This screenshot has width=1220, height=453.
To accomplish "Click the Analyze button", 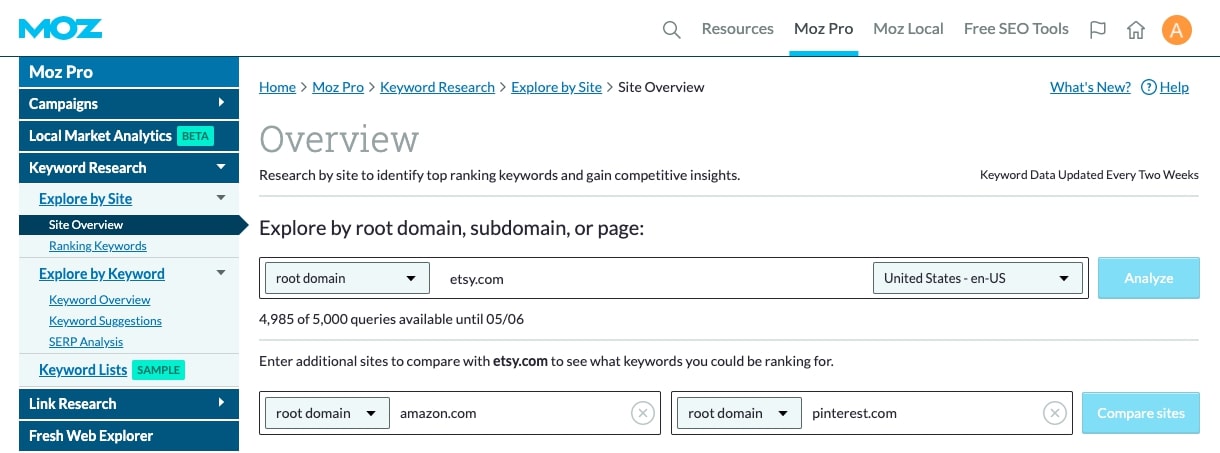I will (x=1148, y=278).
